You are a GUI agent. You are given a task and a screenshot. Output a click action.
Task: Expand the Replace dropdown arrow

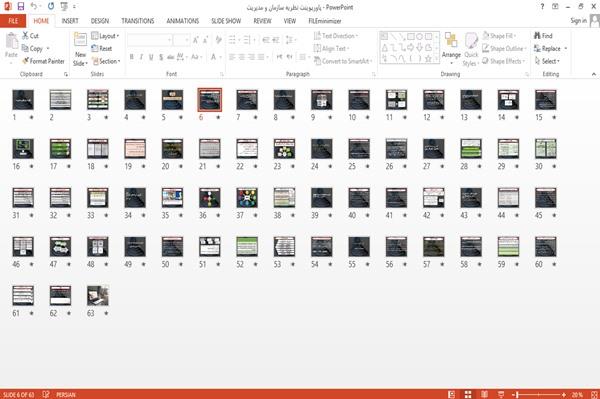566,49
